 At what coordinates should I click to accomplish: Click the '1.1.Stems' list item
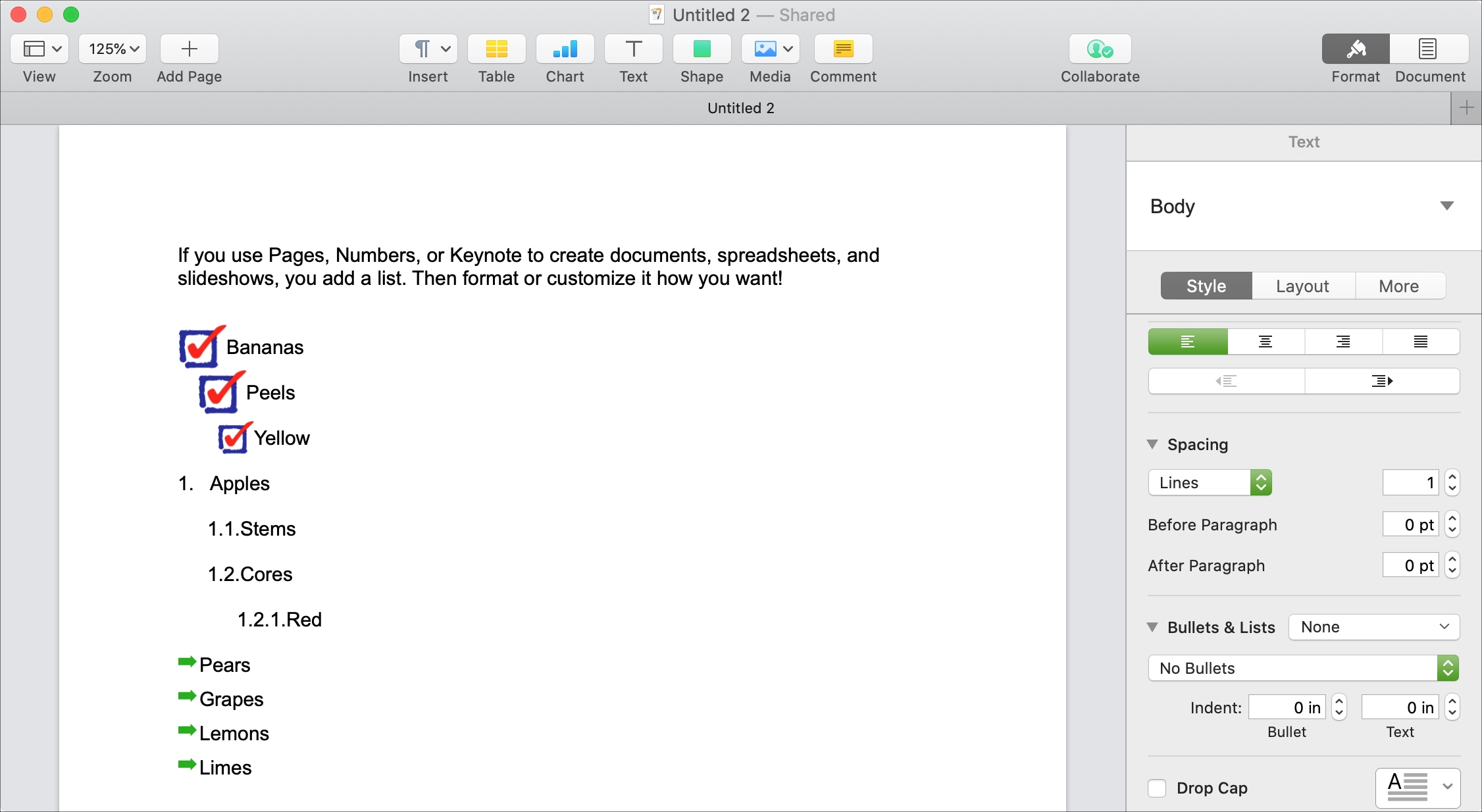click(252, 528)
